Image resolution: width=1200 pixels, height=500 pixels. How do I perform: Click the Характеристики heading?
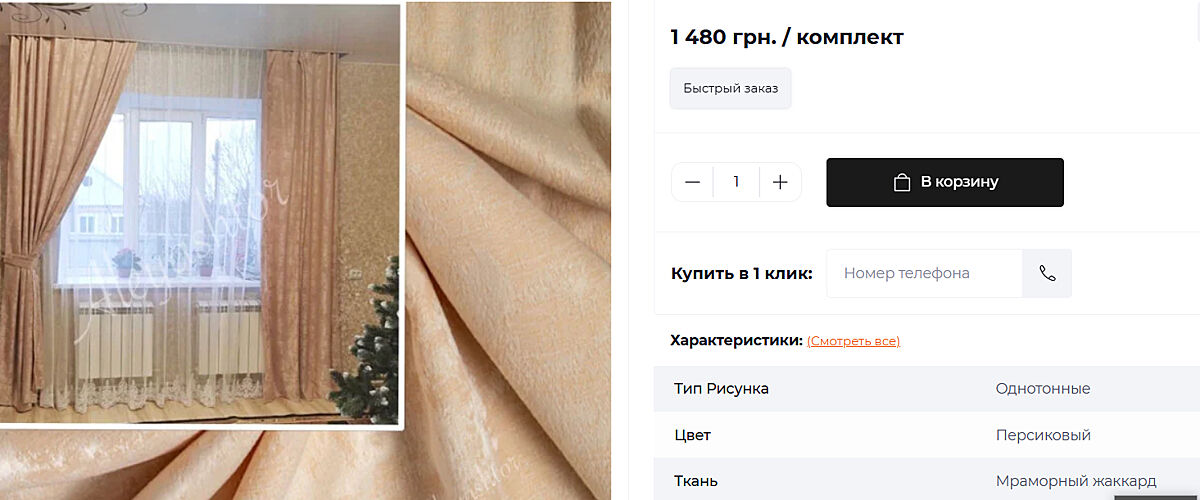tap(736, 341)
